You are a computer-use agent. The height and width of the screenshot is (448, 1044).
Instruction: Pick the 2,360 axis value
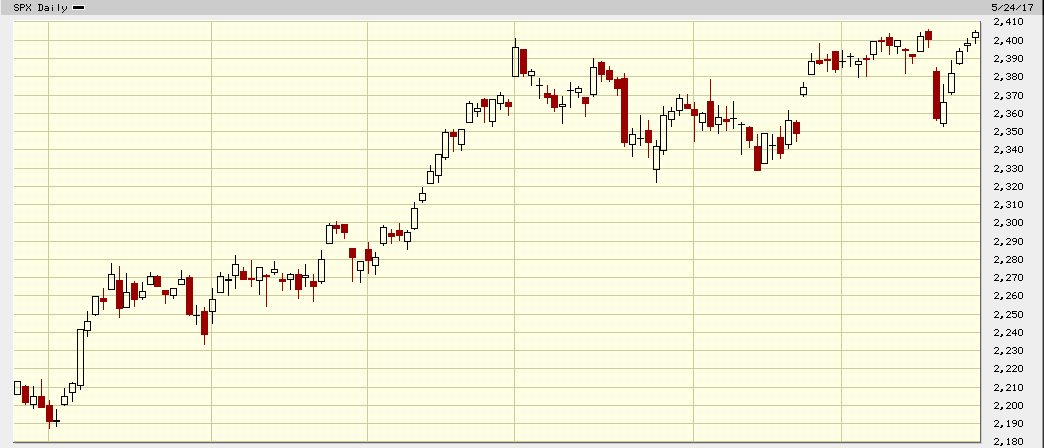coord(1008,113)
